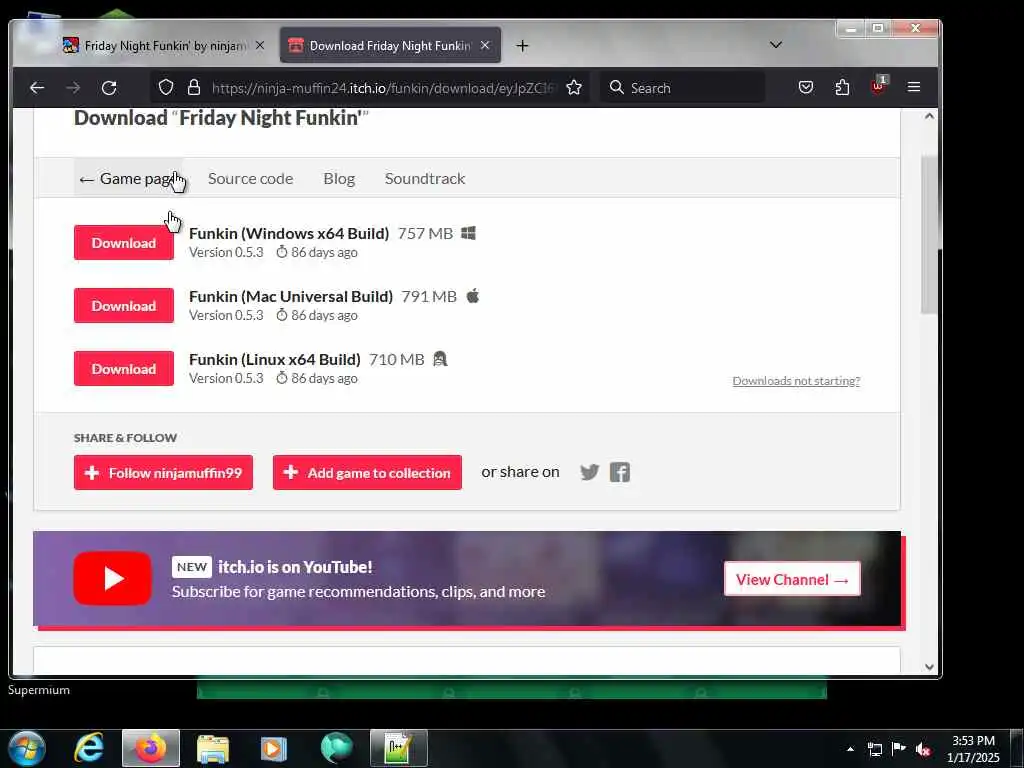The image size is (1024, 768).
Task: Open the Pocket save icon
Action: point(806,88)
